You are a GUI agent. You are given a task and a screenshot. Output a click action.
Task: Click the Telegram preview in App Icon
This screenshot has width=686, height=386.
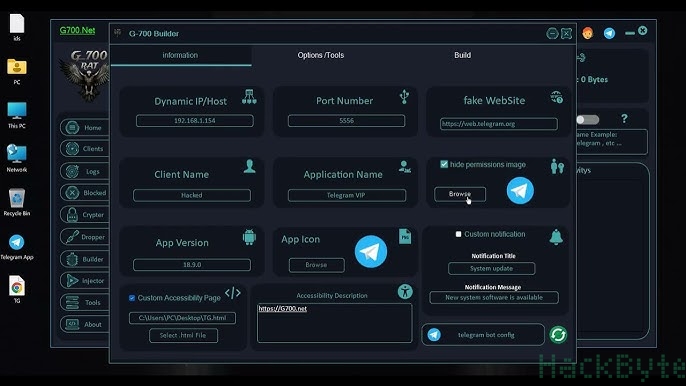pos(371,252)
